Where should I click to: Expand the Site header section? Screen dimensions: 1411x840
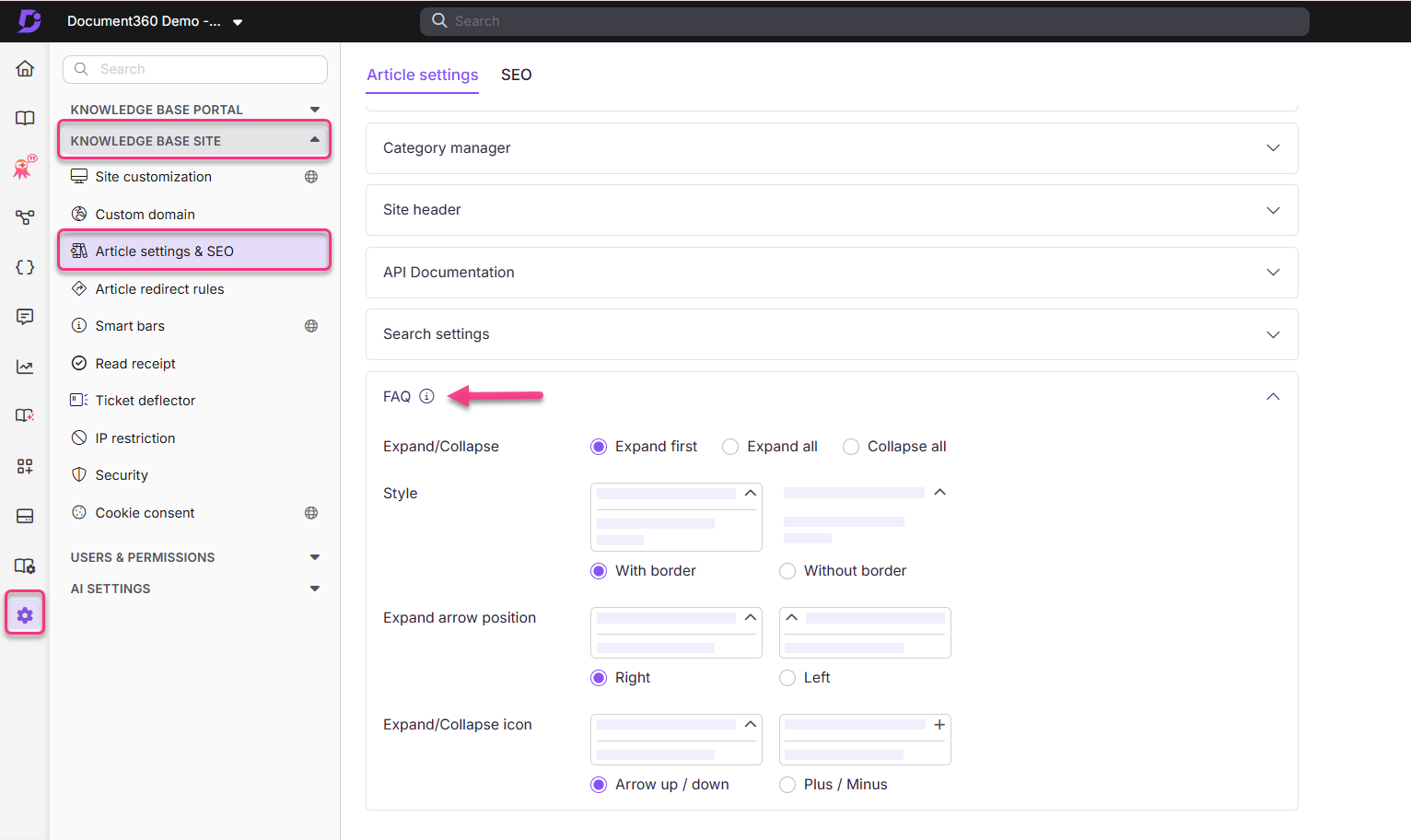(1273, 209)
